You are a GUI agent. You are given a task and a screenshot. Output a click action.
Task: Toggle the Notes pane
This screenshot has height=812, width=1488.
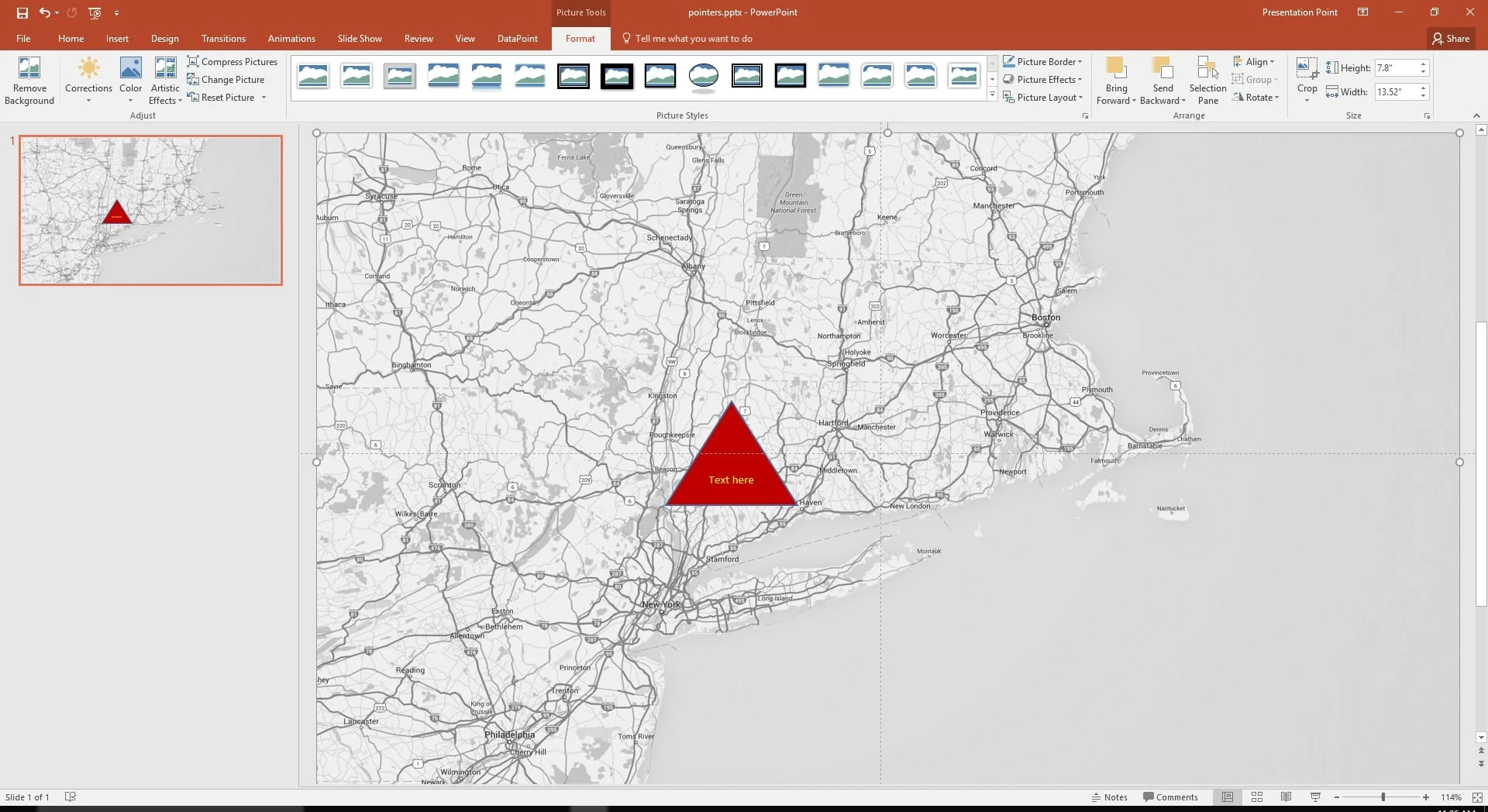(1109, 797)
